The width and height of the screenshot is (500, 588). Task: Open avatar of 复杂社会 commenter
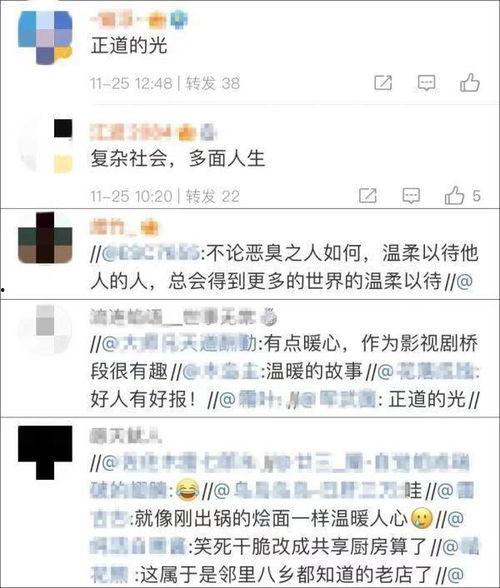click(x=45, y=146)
